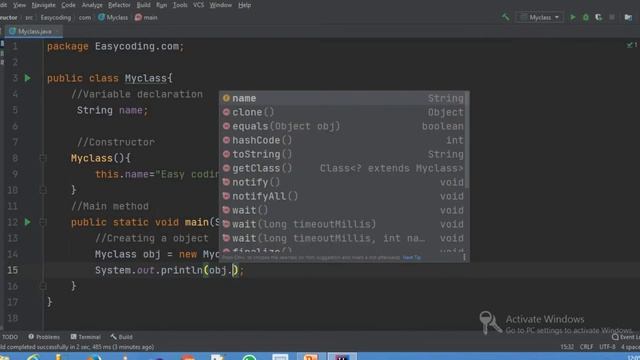Change CRLF line separator in status bar
This screenshot has height=360, width=640.
pos(586,347)
